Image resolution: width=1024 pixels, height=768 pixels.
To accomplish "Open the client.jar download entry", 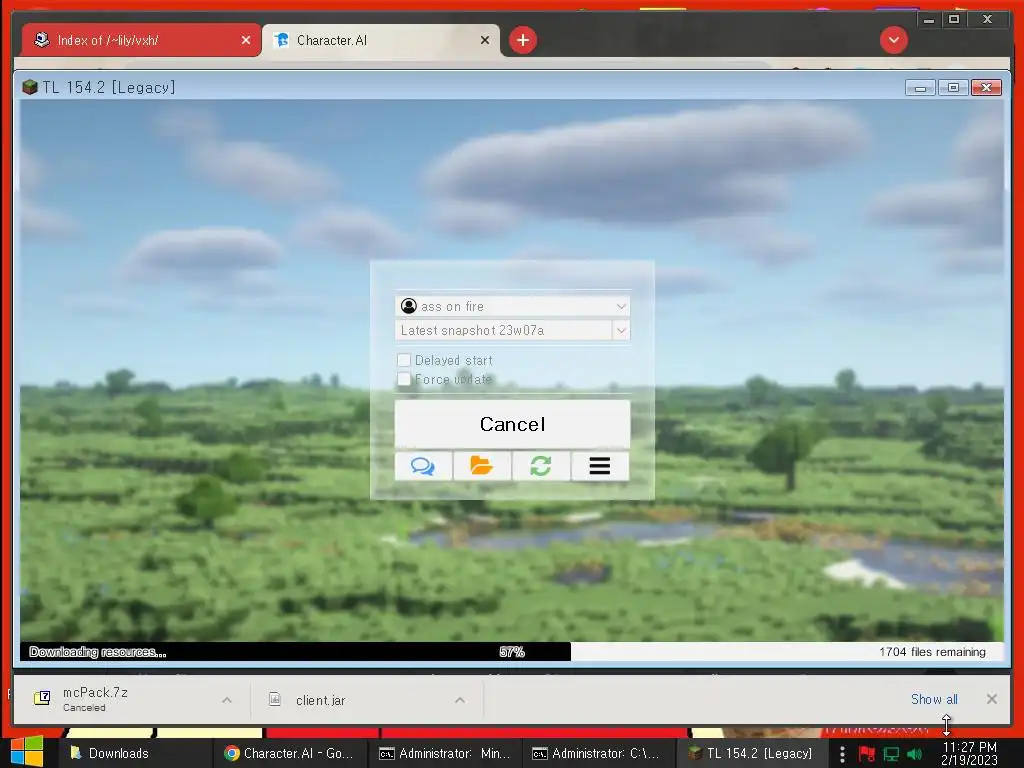I will pos(366,699).
